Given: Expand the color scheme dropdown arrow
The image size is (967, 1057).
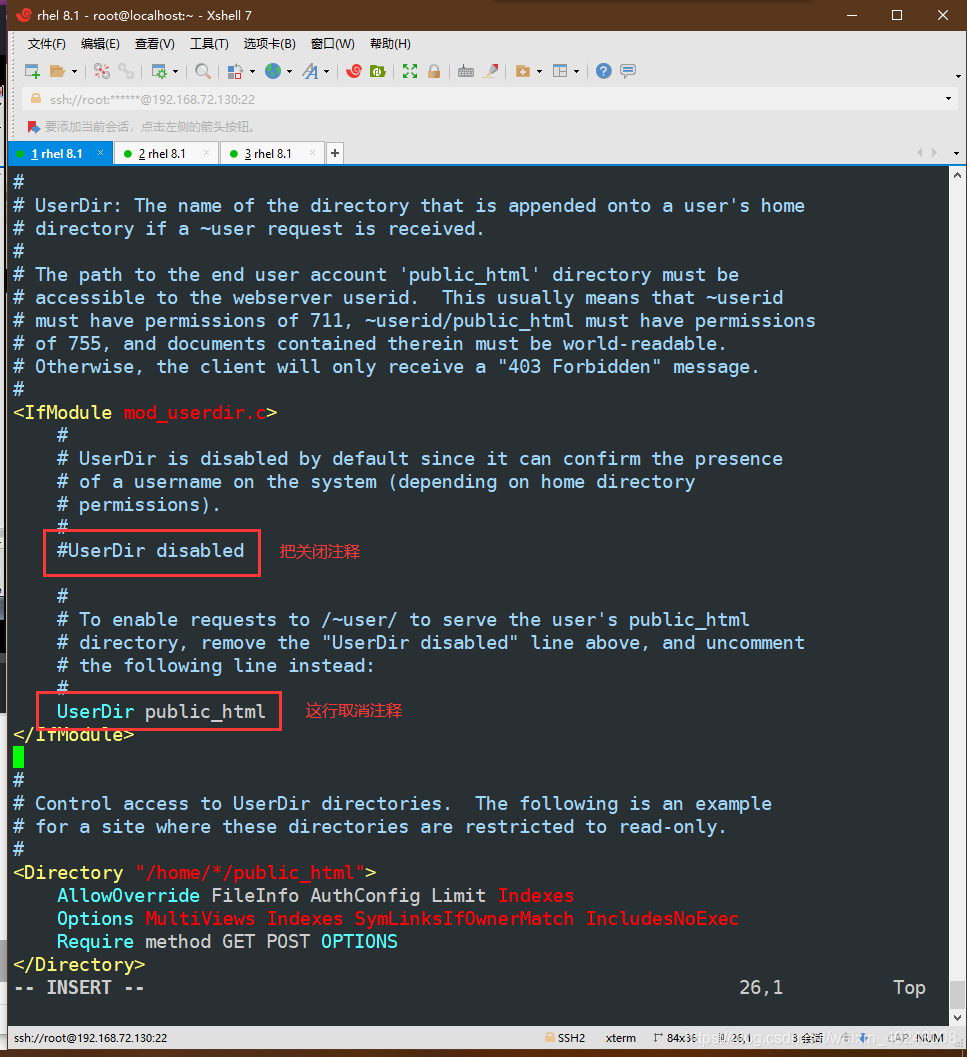Looking at the screenshot, I should point(252,71).
